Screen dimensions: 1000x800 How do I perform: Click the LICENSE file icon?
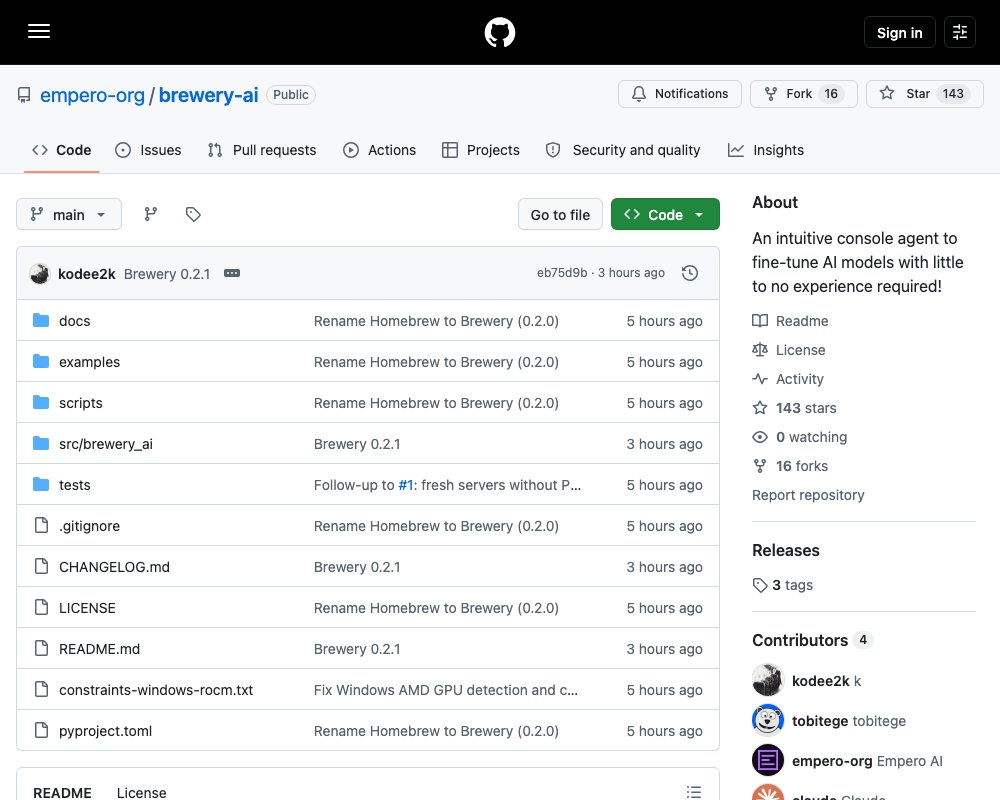click(41, 607)
